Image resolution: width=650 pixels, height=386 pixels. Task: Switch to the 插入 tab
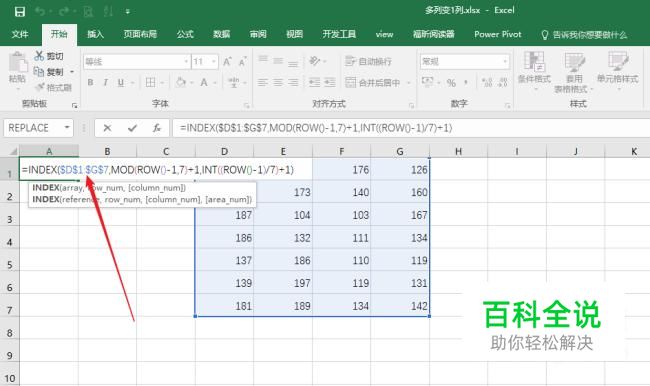click(95, 34)
